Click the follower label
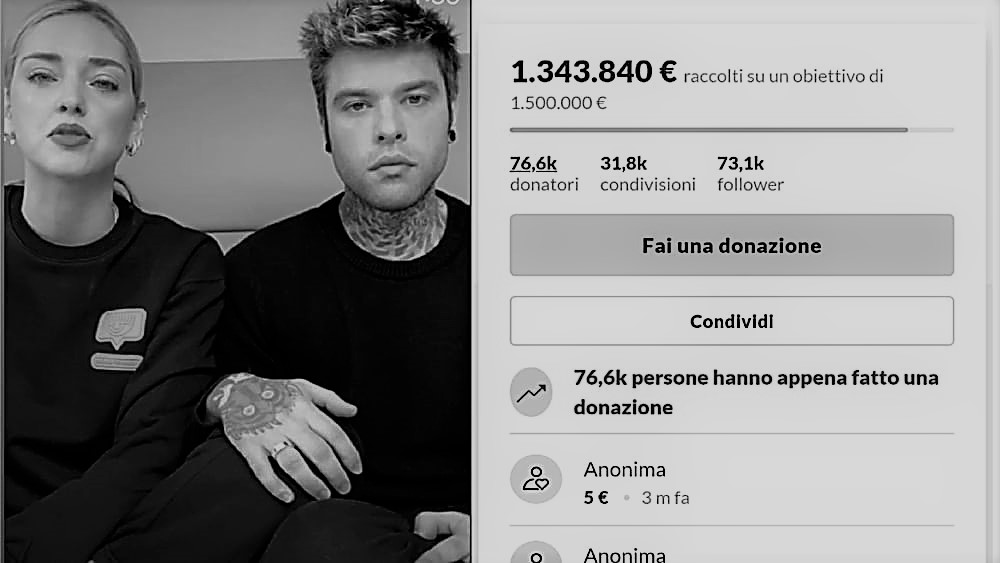 (x=750, y=185)
